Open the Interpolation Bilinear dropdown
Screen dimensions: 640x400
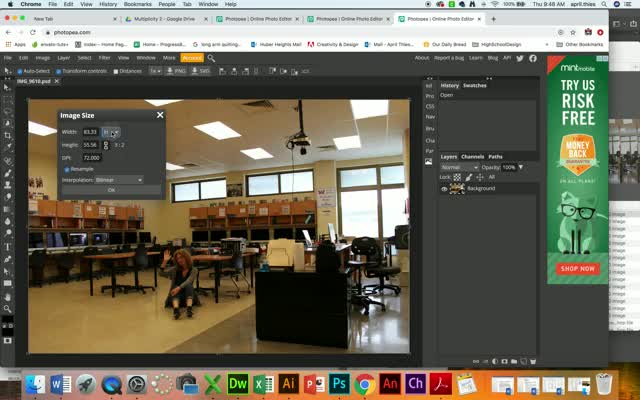[x=118, y=180]
